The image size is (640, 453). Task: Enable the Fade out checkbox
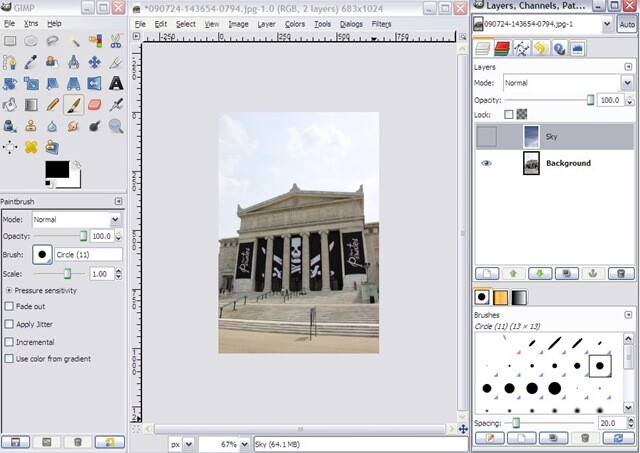pyautogui.click(x=9, y=306)
